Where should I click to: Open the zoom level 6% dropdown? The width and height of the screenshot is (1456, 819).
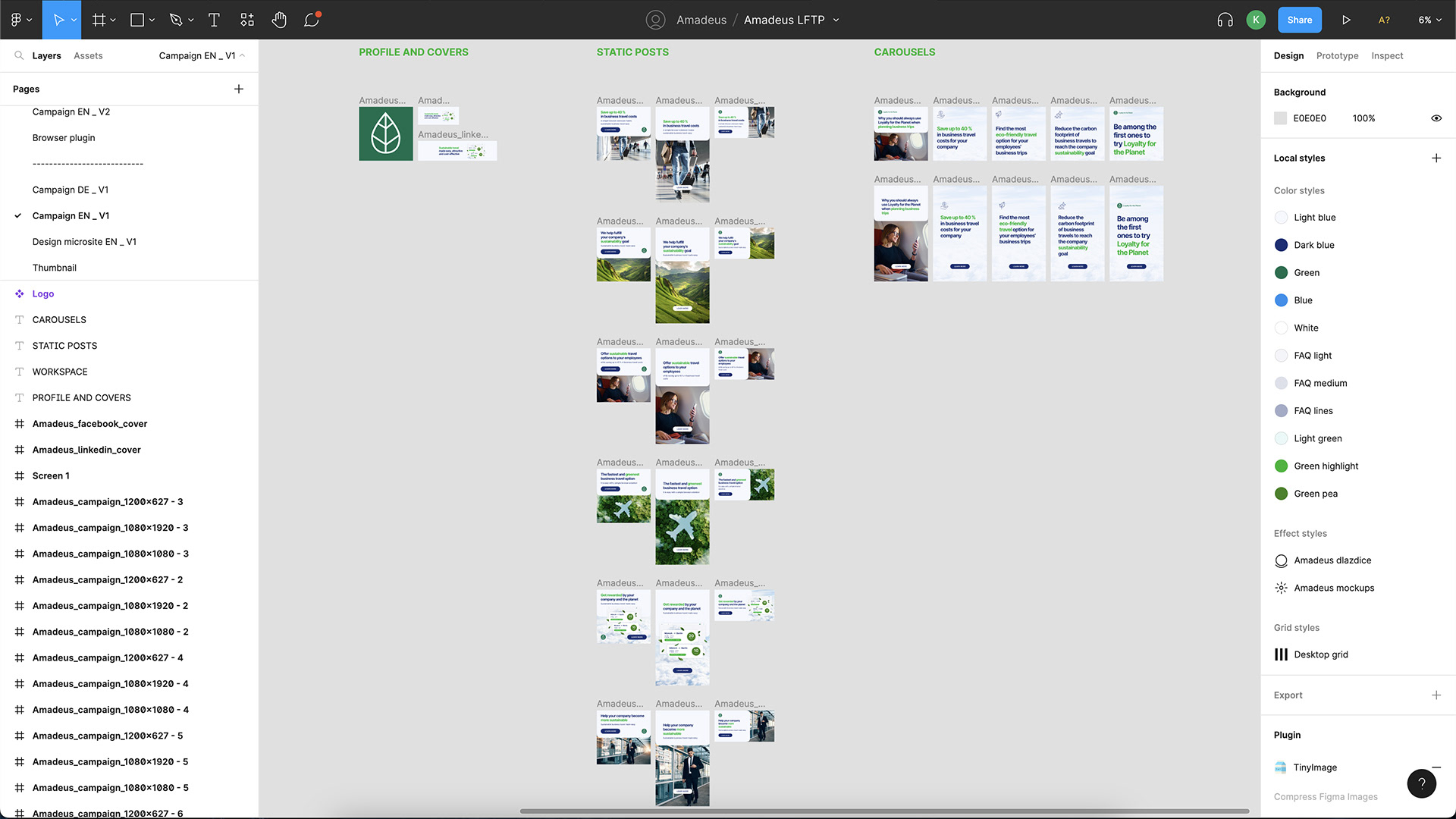(1429, 20)
